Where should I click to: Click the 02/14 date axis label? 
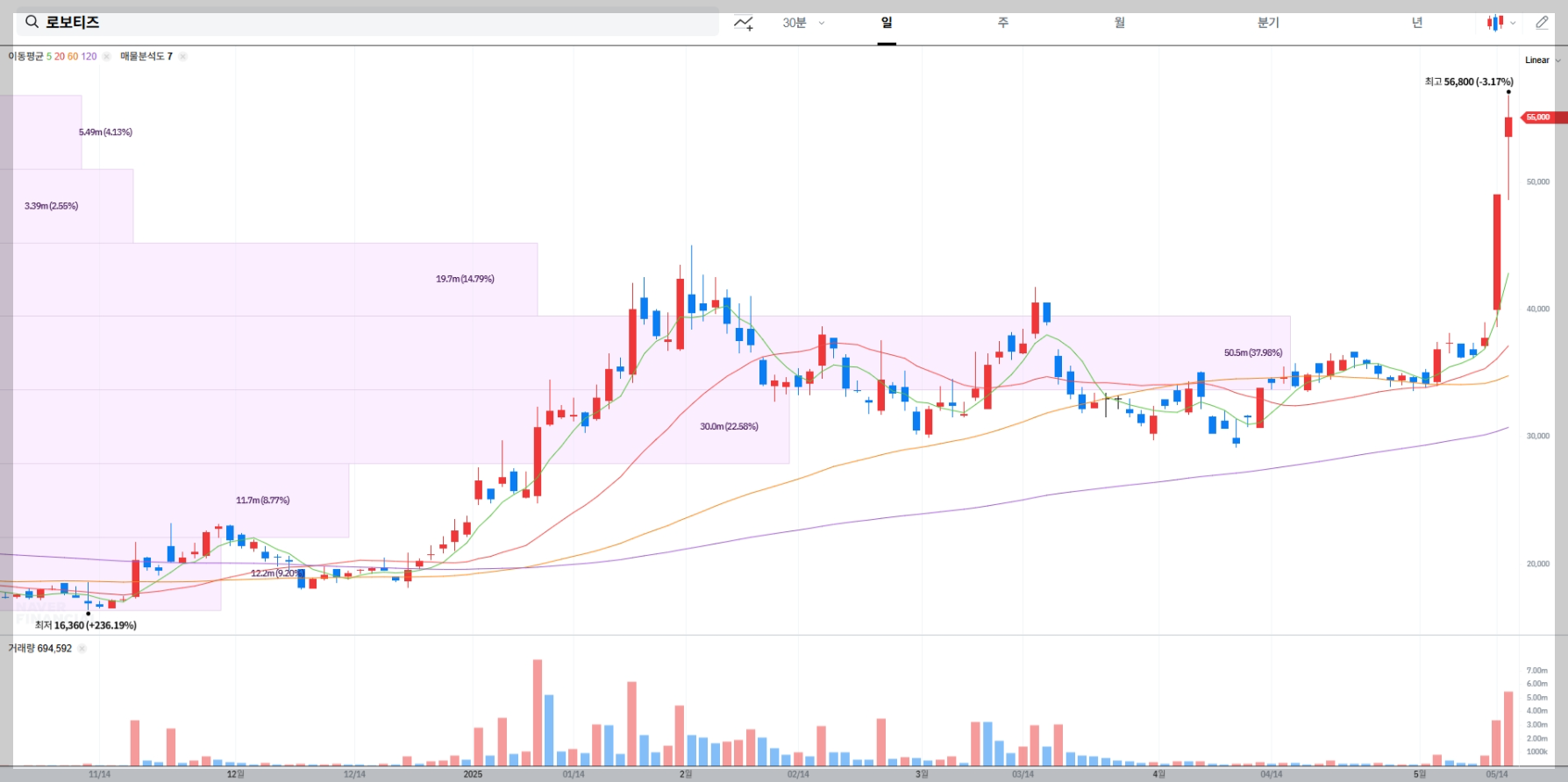[x=798, y=774]
